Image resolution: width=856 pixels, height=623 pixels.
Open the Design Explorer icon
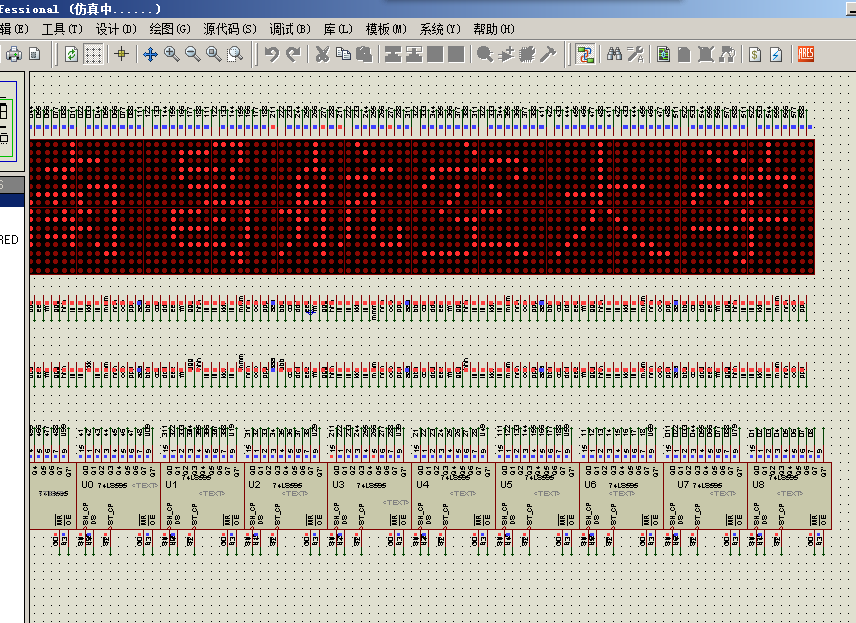tap(663, 54)
